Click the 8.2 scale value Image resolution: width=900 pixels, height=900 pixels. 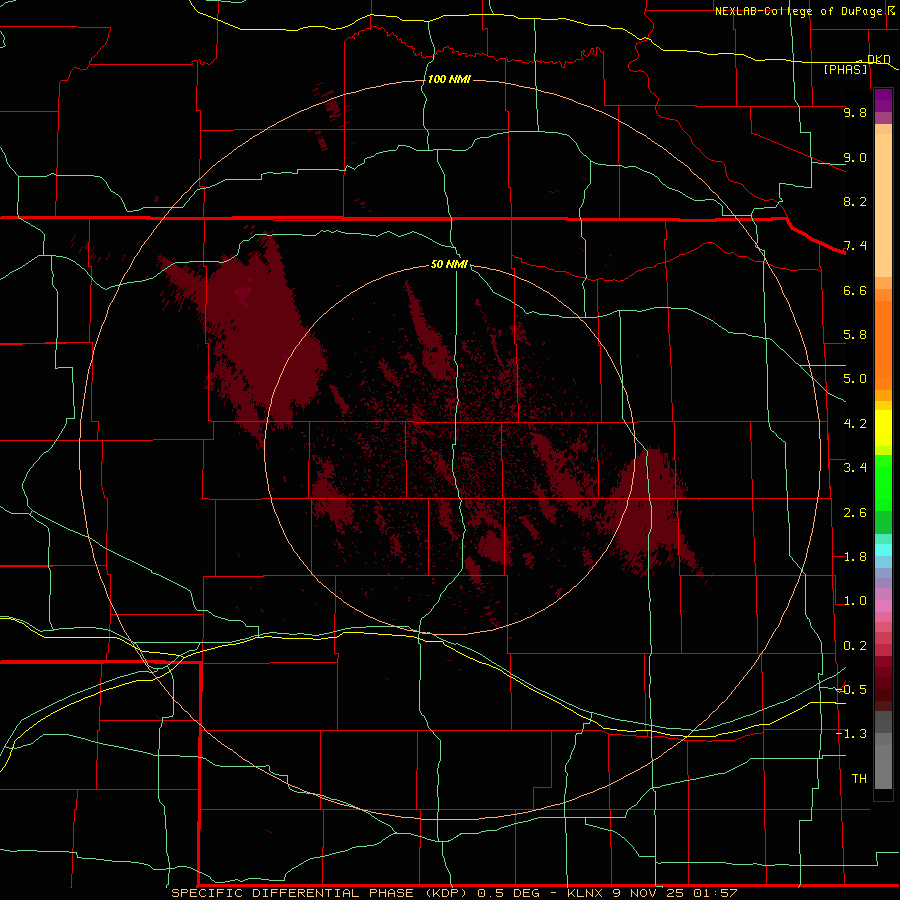pyautogui.click(x=855, y=201)
